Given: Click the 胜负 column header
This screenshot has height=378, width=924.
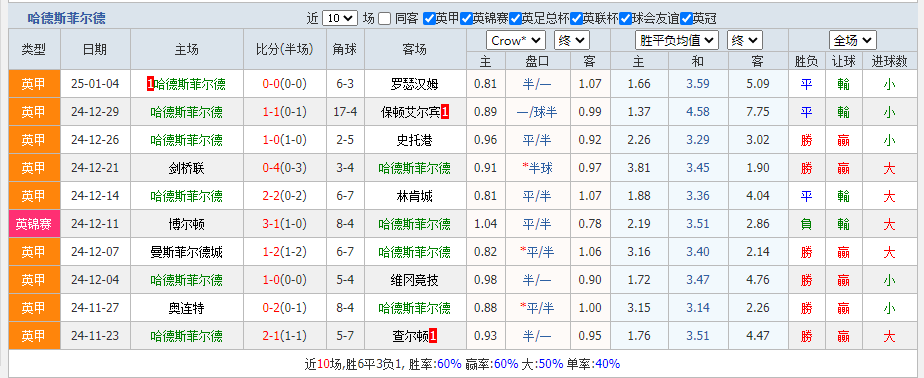Looking at the screenshot, I should pyautogui.click(x=806, y=61).
